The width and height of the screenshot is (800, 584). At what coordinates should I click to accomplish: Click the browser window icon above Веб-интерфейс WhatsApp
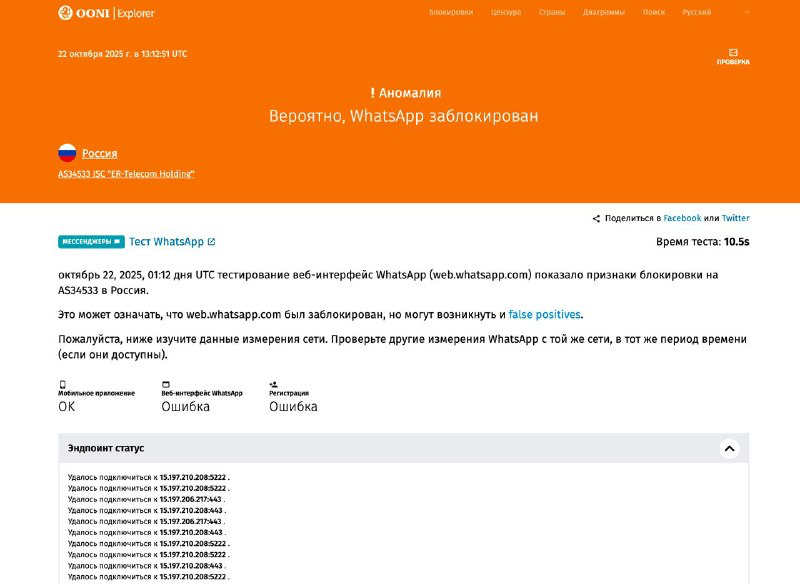[166, 385]
